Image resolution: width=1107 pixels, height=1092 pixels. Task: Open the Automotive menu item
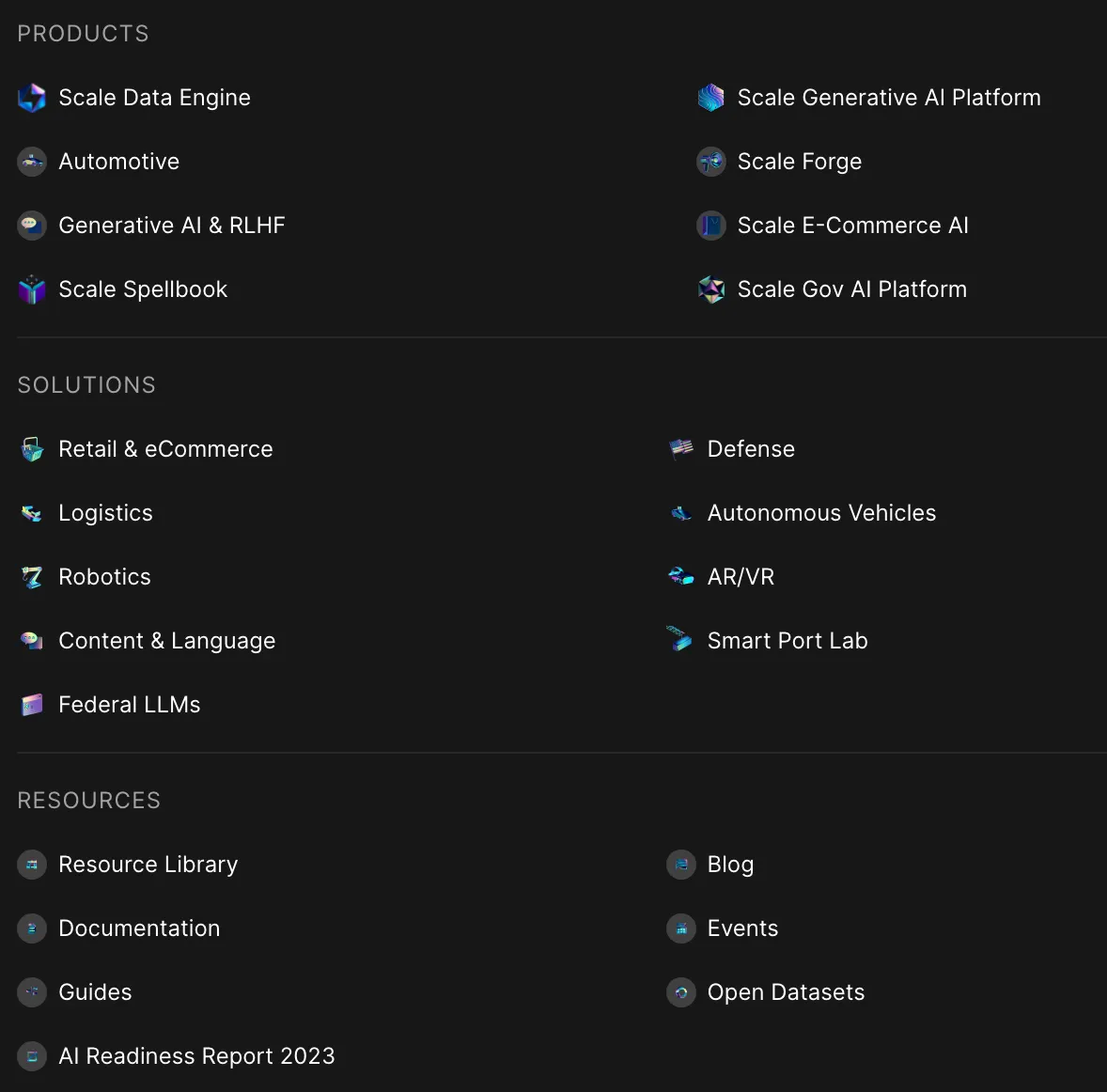[x=118, y=162]
